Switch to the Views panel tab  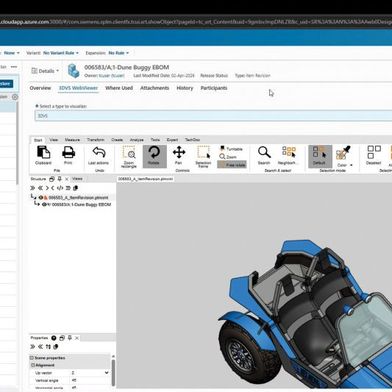point(77,179)
